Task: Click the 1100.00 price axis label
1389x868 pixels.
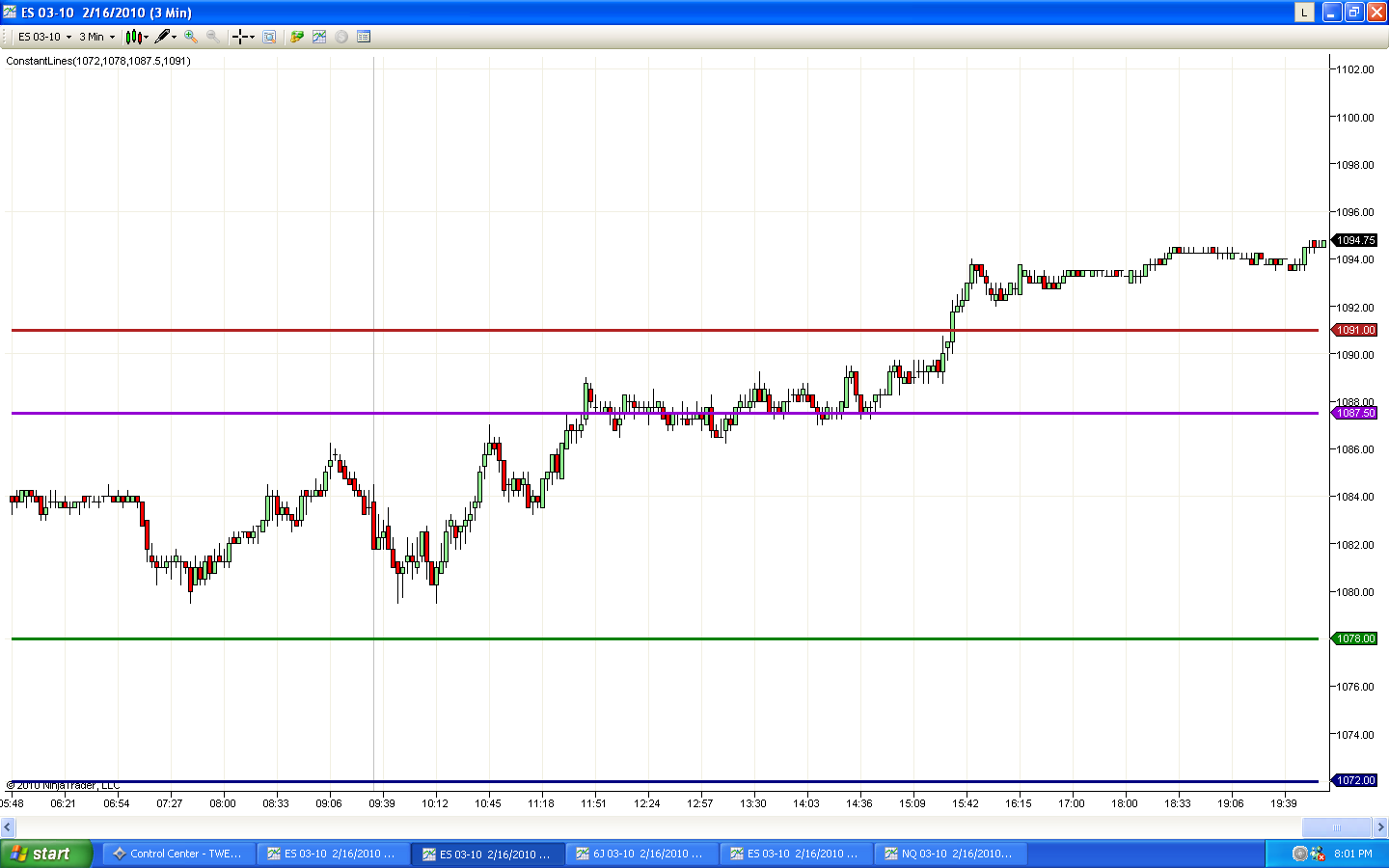Action: (x=1355, y=118)
